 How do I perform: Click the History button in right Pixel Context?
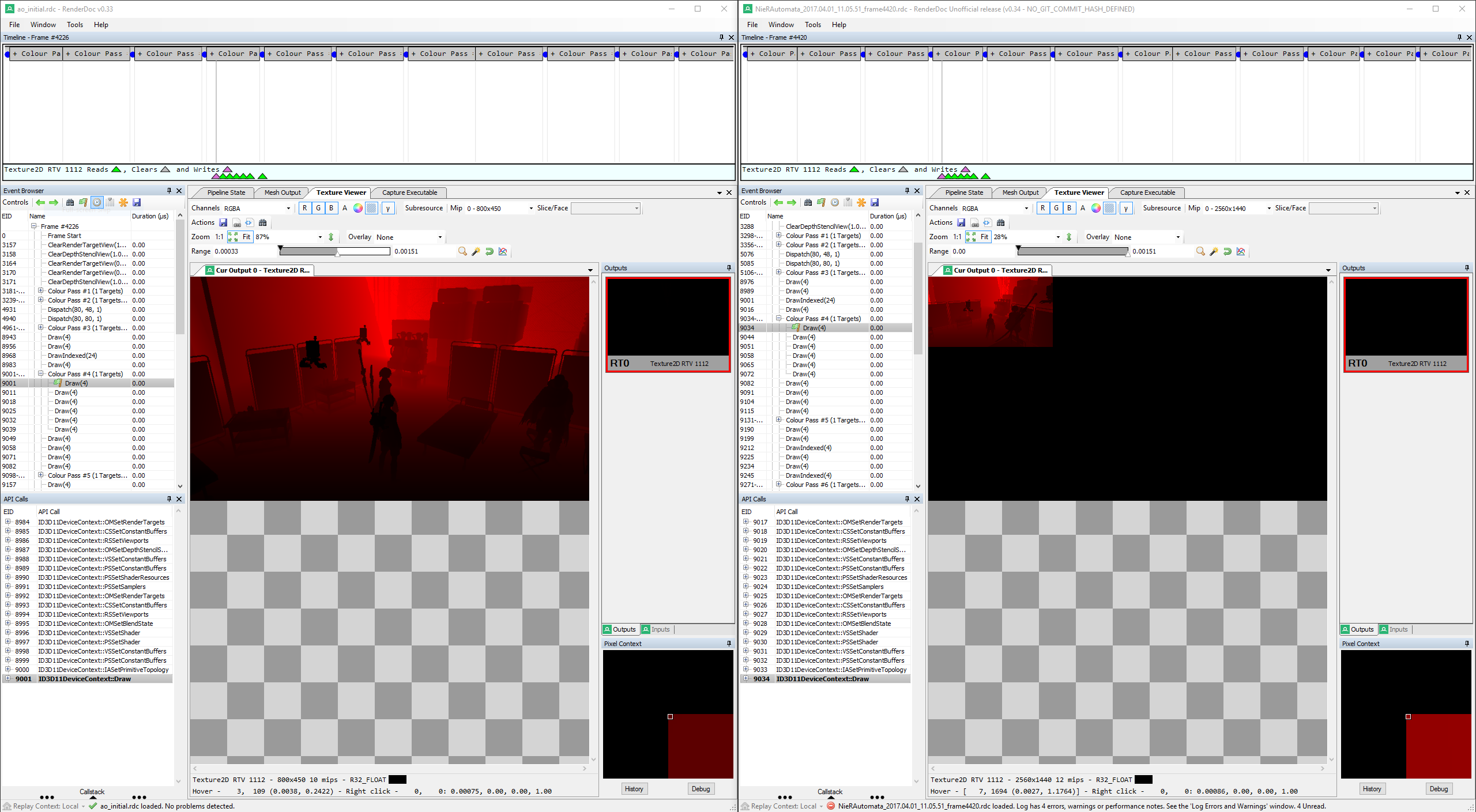[x=1372, y=789]
